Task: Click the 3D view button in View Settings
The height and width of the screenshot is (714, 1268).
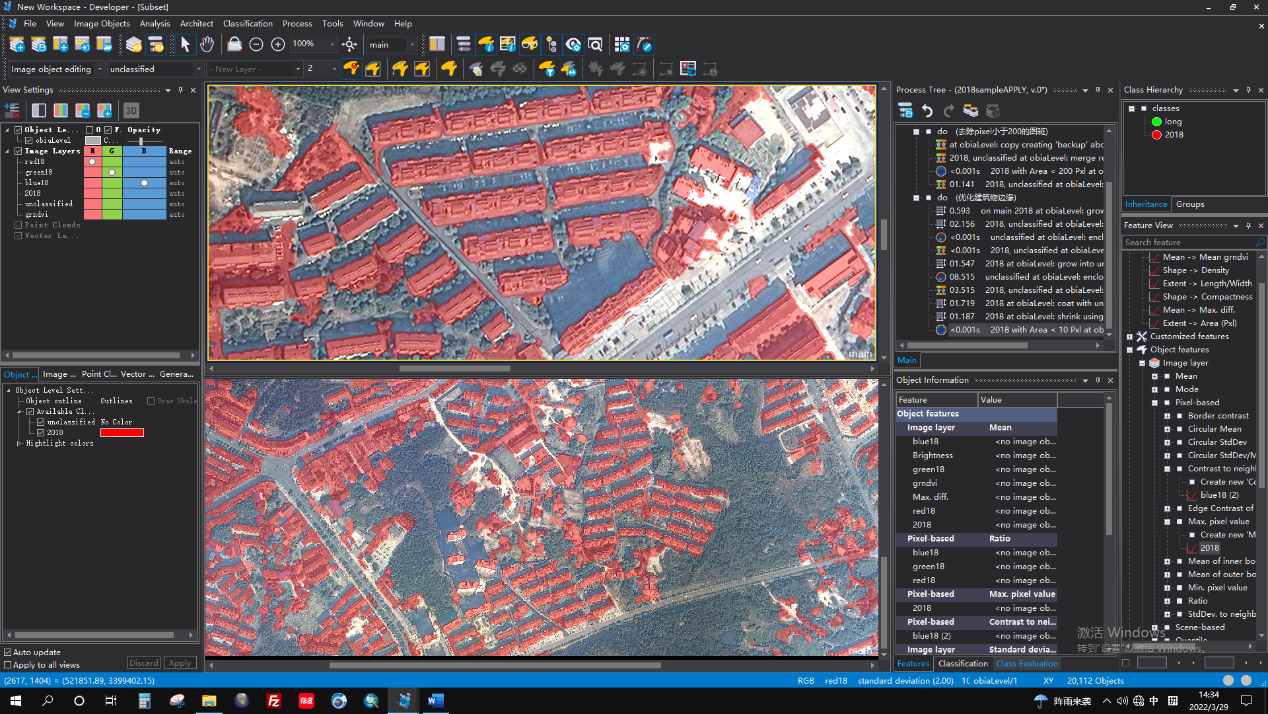Action: pos(131,110)
